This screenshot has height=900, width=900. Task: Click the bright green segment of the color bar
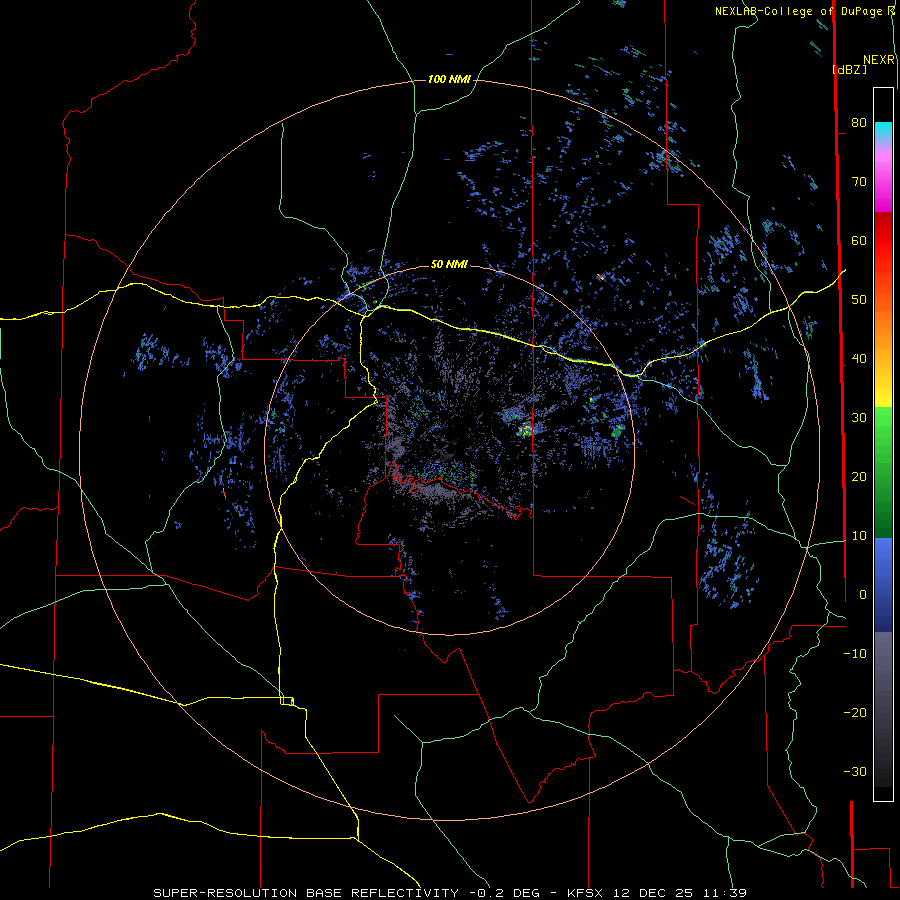[x=883, y=425]
